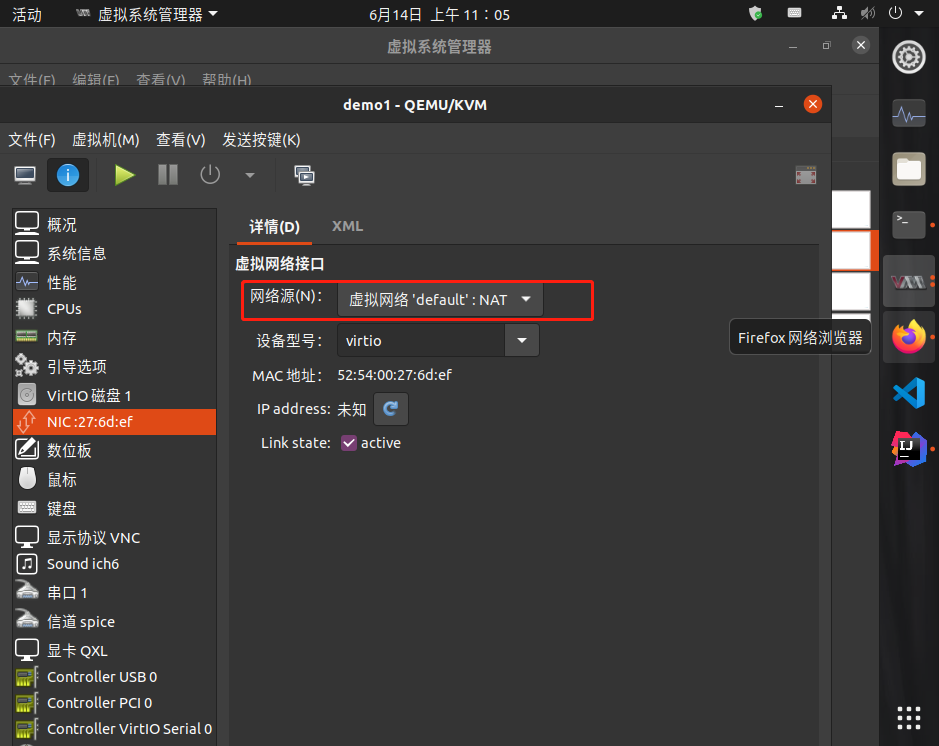The image size is (939, 746).
Task: Select Controller PCI 0 entry
Action: (x=114, y=703)
